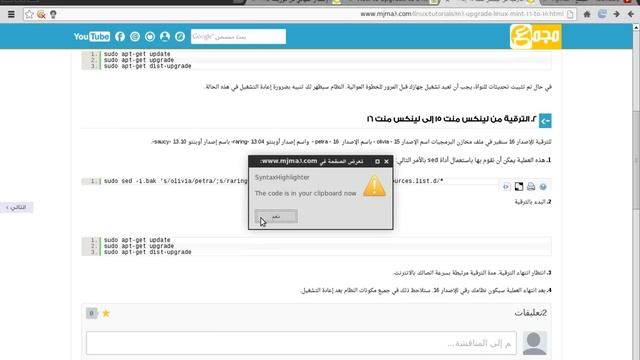Reload the page with the refresh icon

pyautogui.click(x=602, y=14)
